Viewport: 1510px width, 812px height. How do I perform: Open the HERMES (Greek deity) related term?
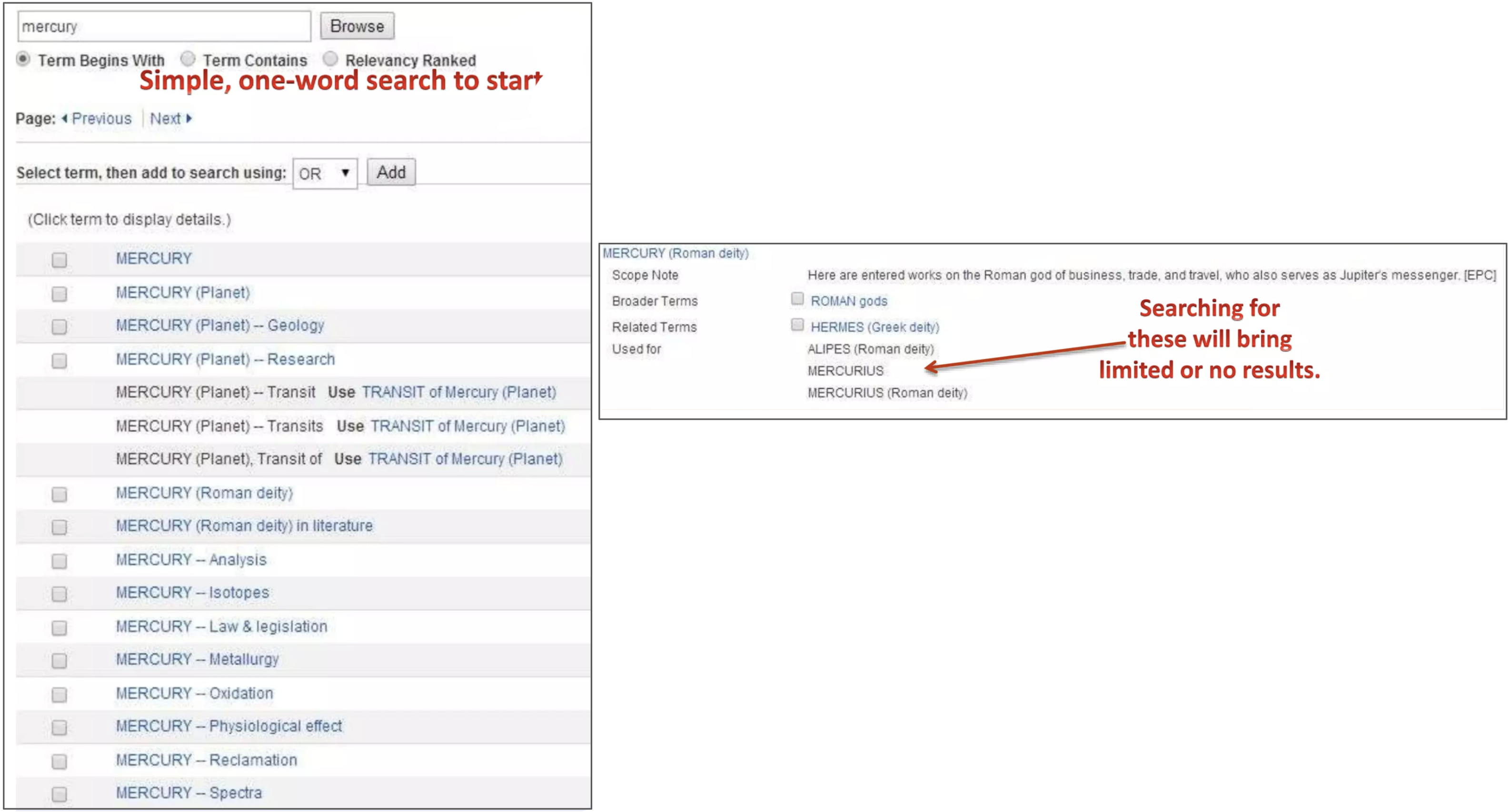[874, 327]
